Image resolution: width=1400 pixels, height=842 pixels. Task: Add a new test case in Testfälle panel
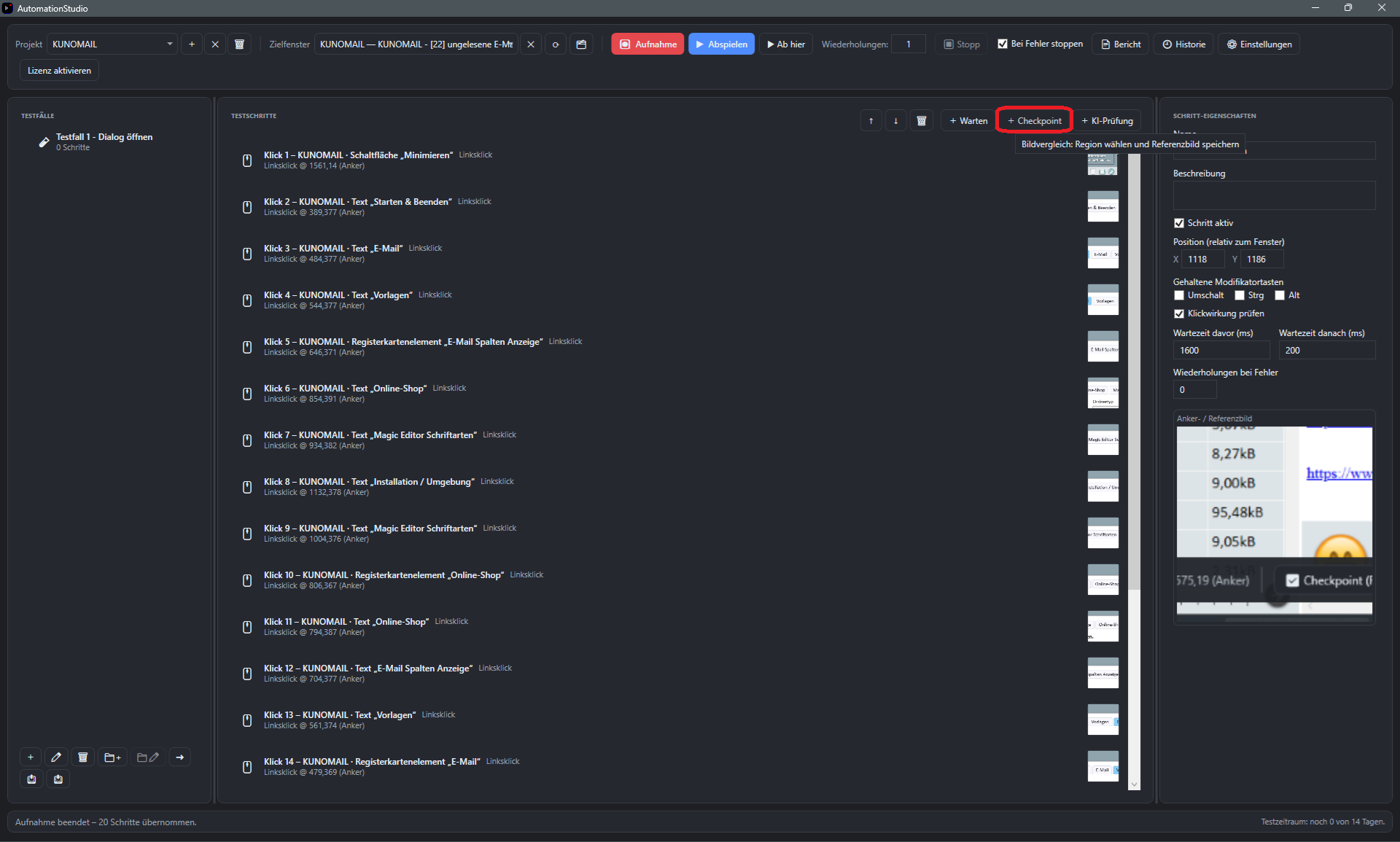pos(31,757)
